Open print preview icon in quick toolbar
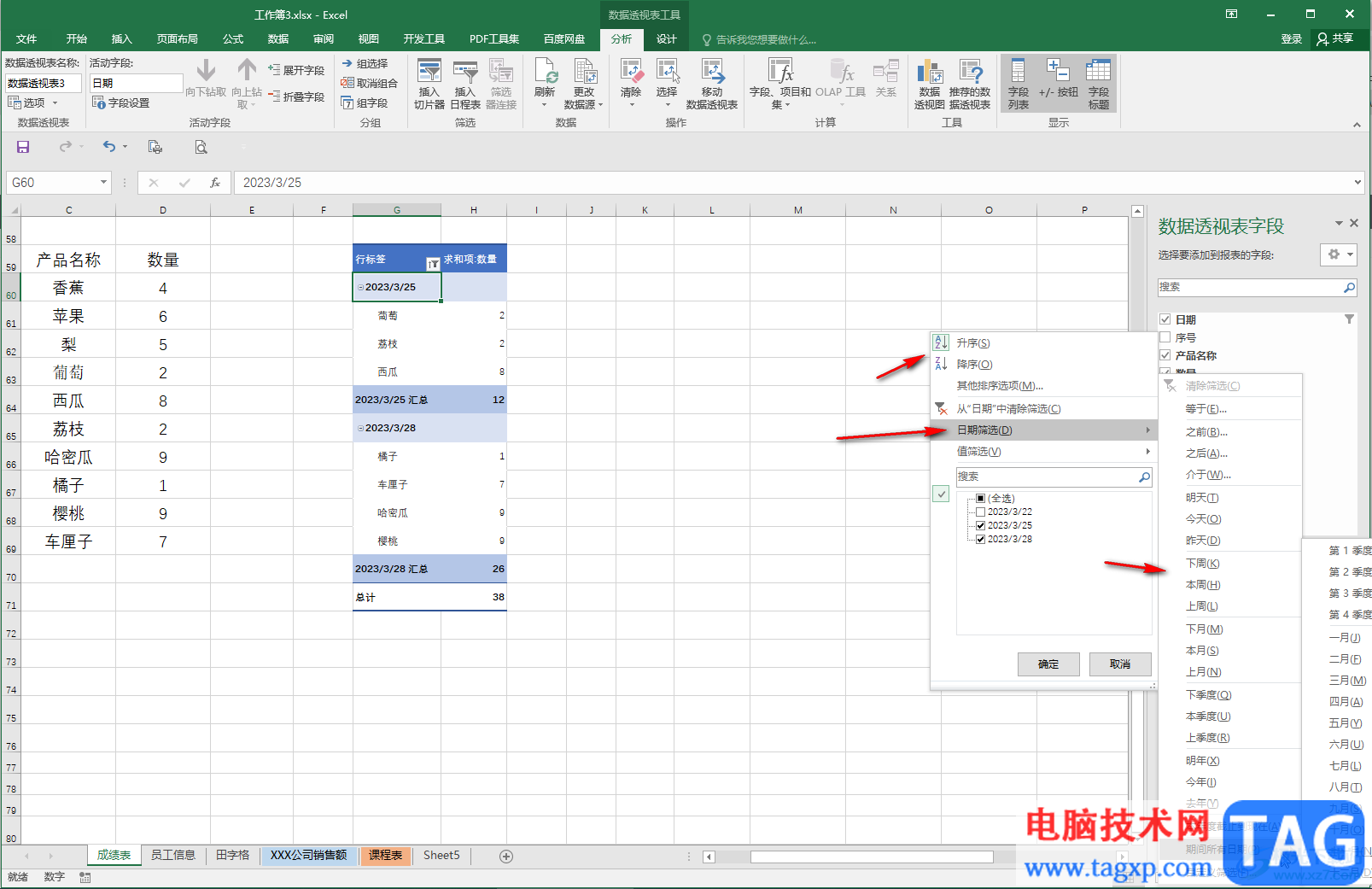 click(x=201, y=147)
